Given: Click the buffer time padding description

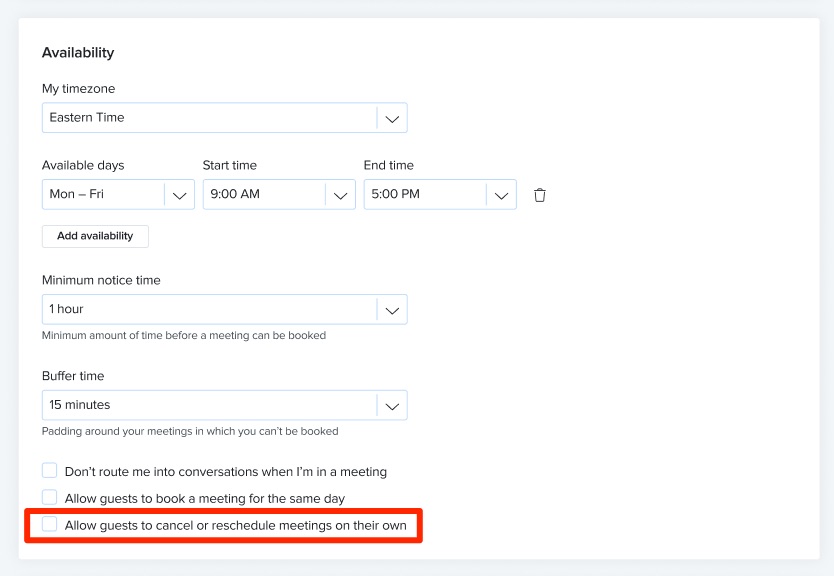Looking at the screenshot, I should click(x=190, y=431).
